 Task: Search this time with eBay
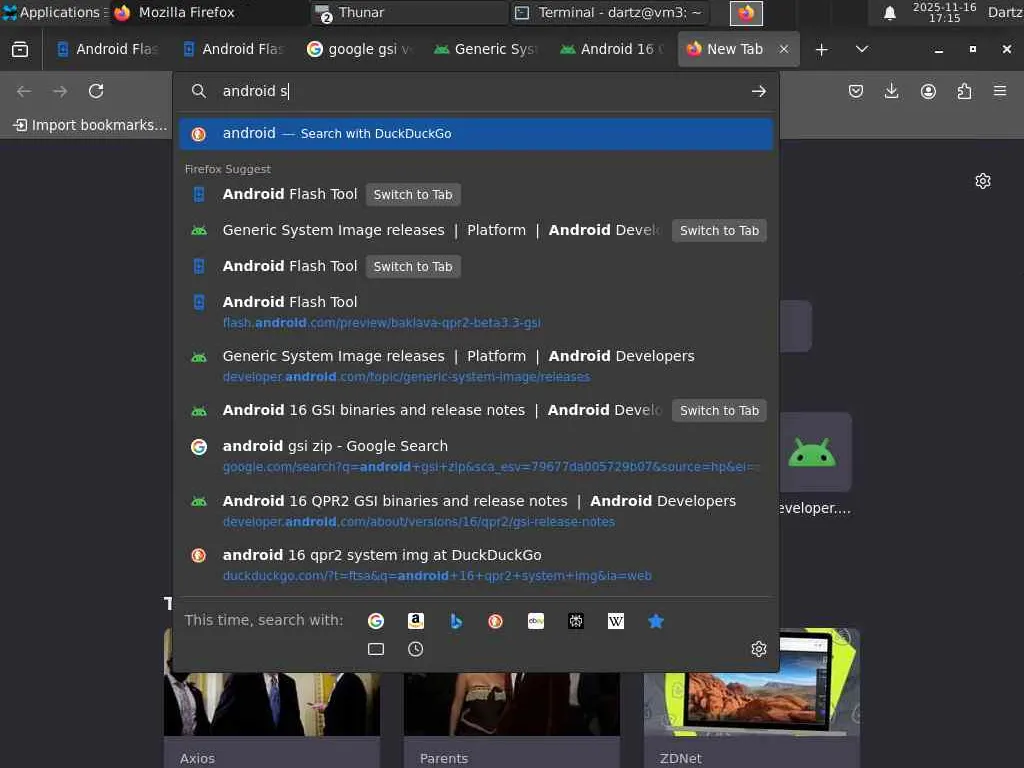(536, 620)
